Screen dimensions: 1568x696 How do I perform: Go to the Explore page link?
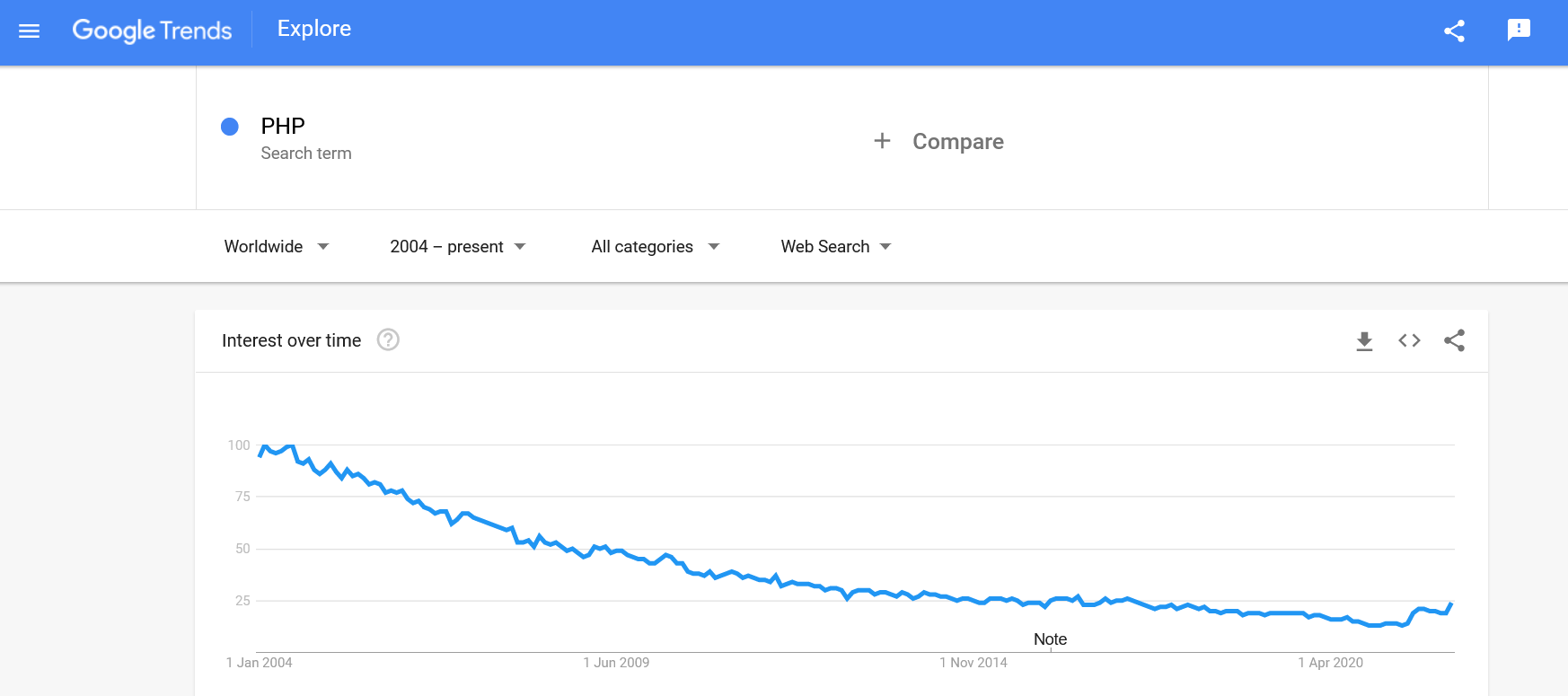pyautogui.click(x=314, y=29)
